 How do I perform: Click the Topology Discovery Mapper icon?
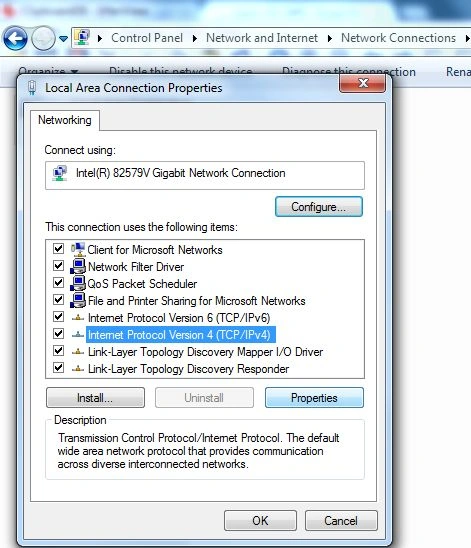point(78,352)
